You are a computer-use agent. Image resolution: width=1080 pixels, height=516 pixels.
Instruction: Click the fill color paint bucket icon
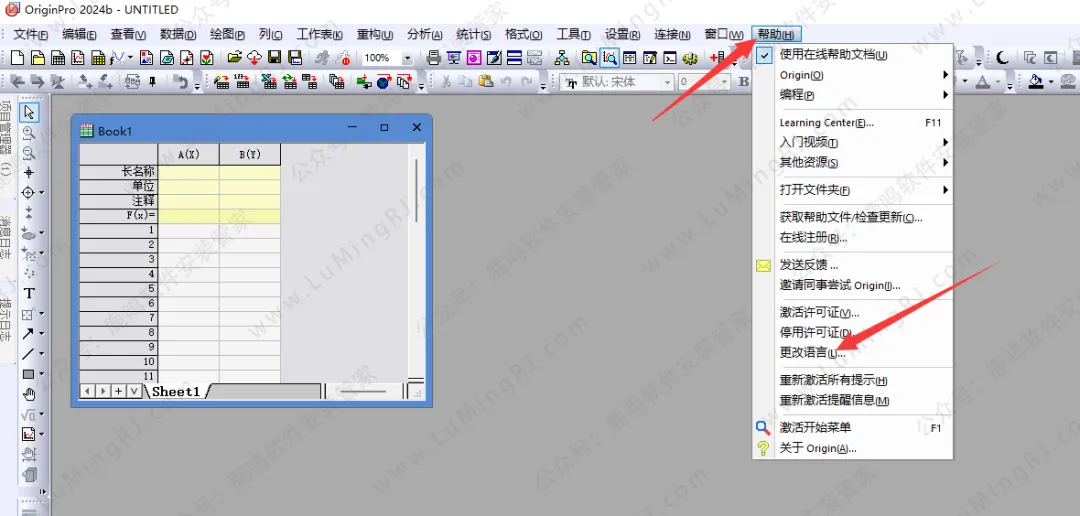(x=1036, y=82)
